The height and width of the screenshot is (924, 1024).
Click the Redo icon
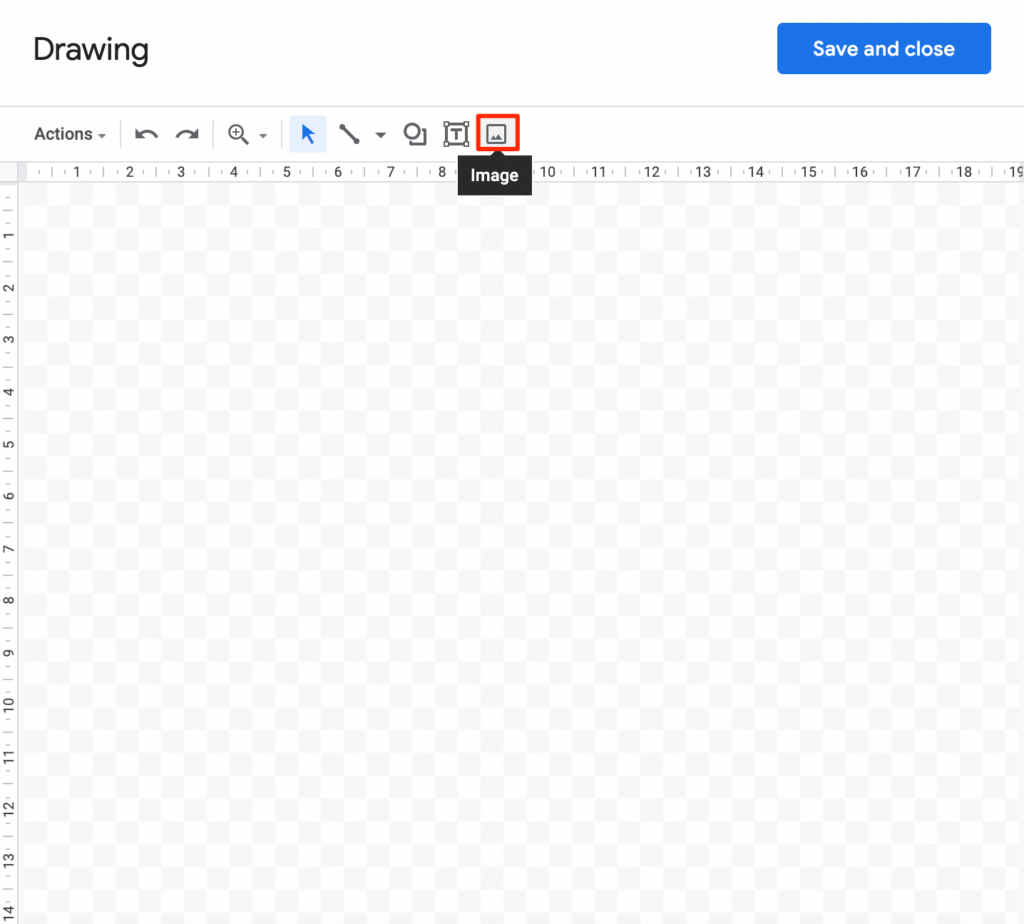(187, 133)
